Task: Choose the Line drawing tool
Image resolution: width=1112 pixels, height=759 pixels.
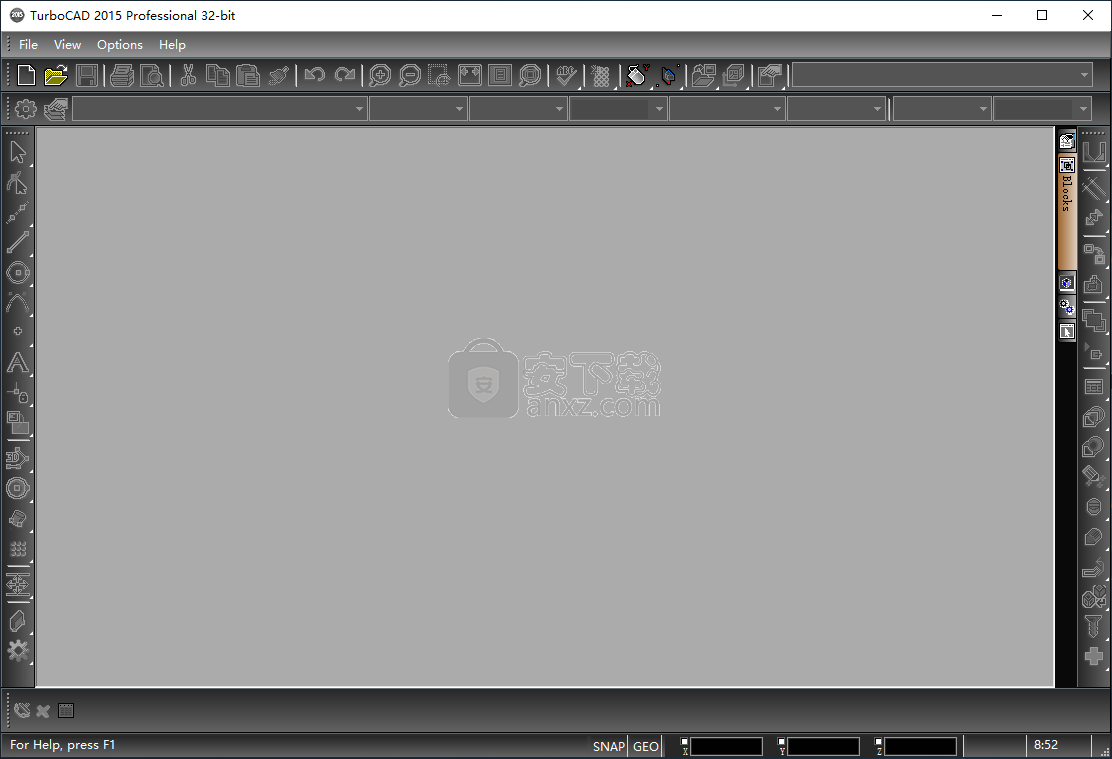Action: (x=18, y=242)
